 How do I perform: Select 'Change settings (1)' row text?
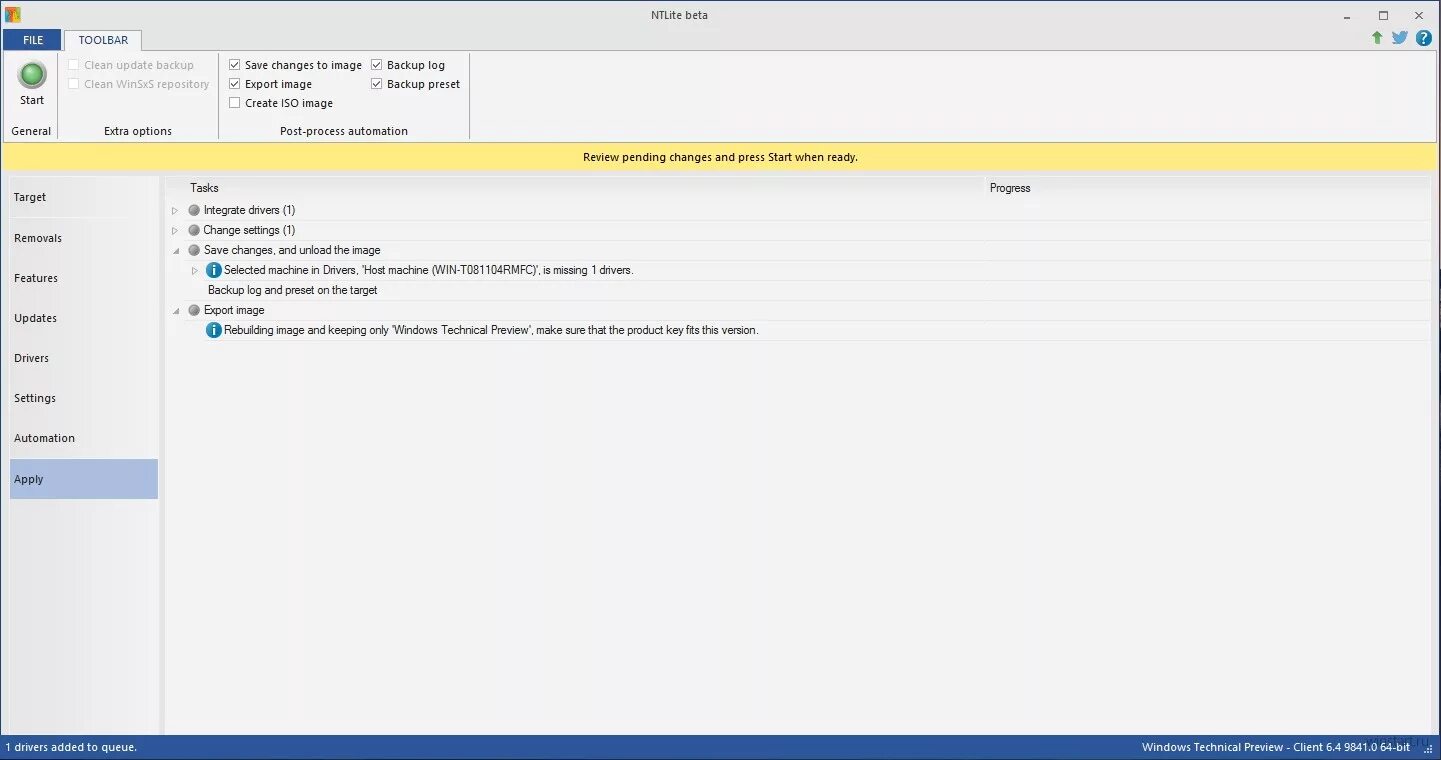click(x=249, y=230)
